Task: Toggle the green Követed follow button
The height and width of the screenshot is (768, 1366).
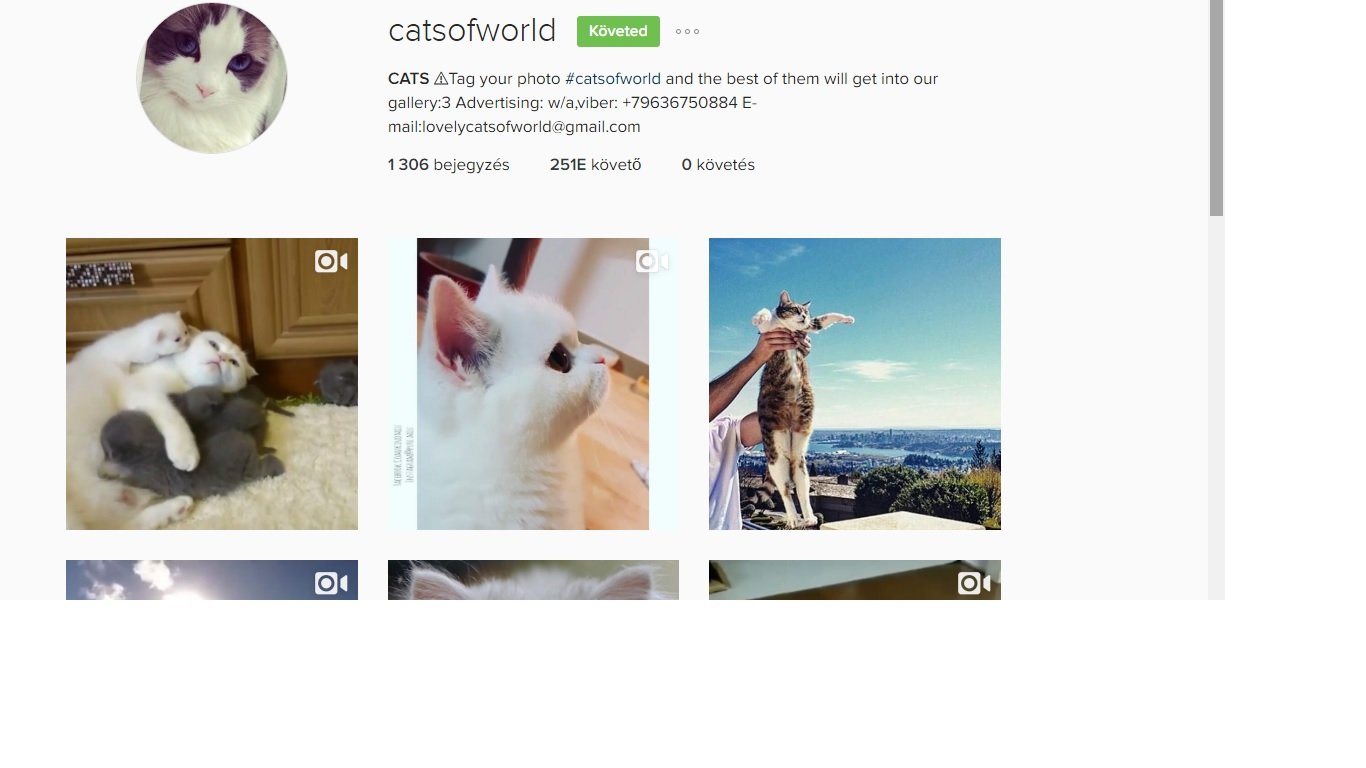Action: click(618, 31)
